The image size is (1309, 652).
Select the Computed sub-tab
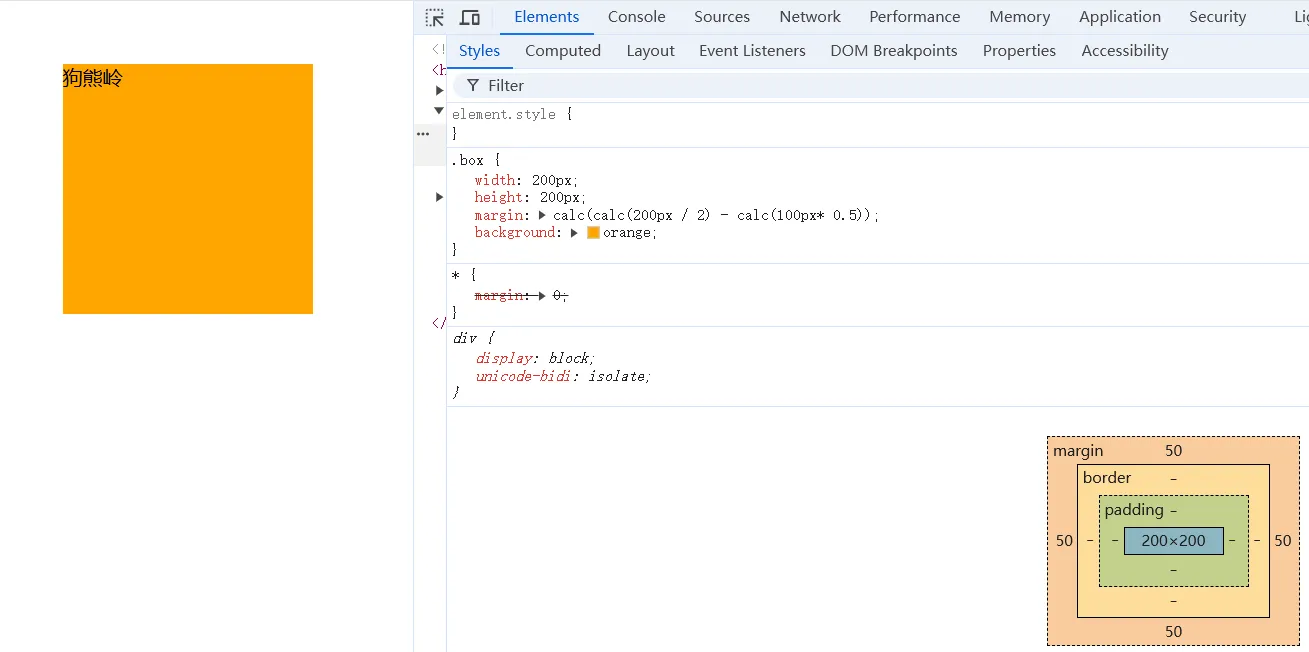[563, 51]
